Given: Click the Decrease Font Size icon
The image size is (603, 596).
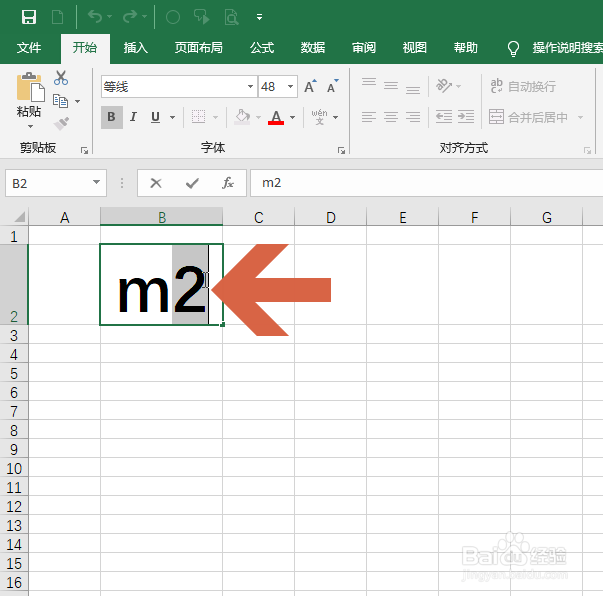Looking at the screenshot, I should tap(332, 87).
